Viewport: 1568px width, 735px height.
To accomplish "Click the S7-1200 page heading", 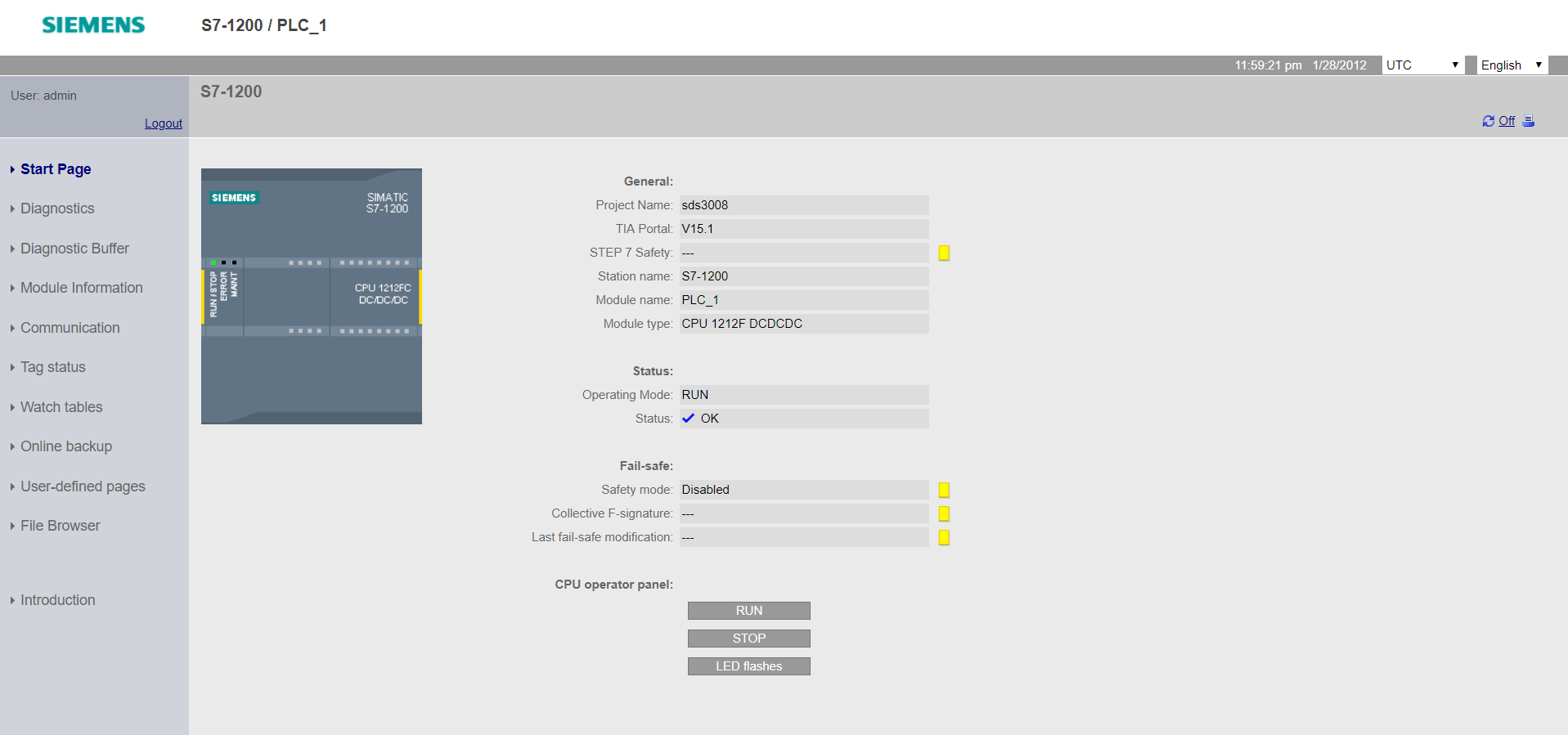I will tap(231, 92).
